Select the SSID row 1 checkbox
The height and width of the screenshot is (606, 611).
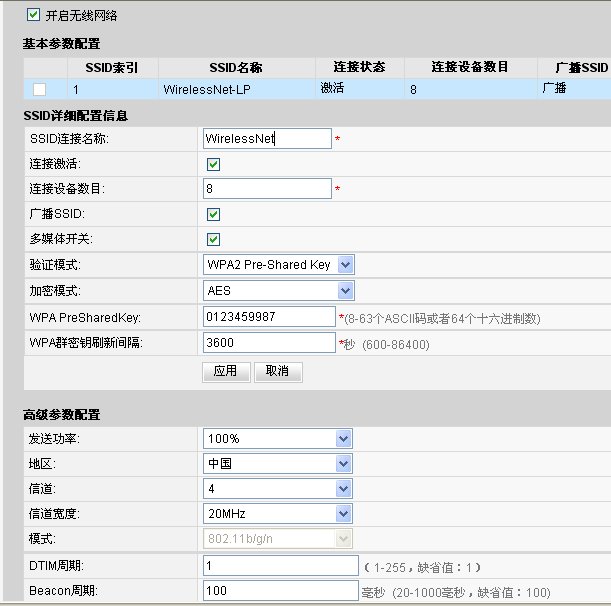point(39,89)
